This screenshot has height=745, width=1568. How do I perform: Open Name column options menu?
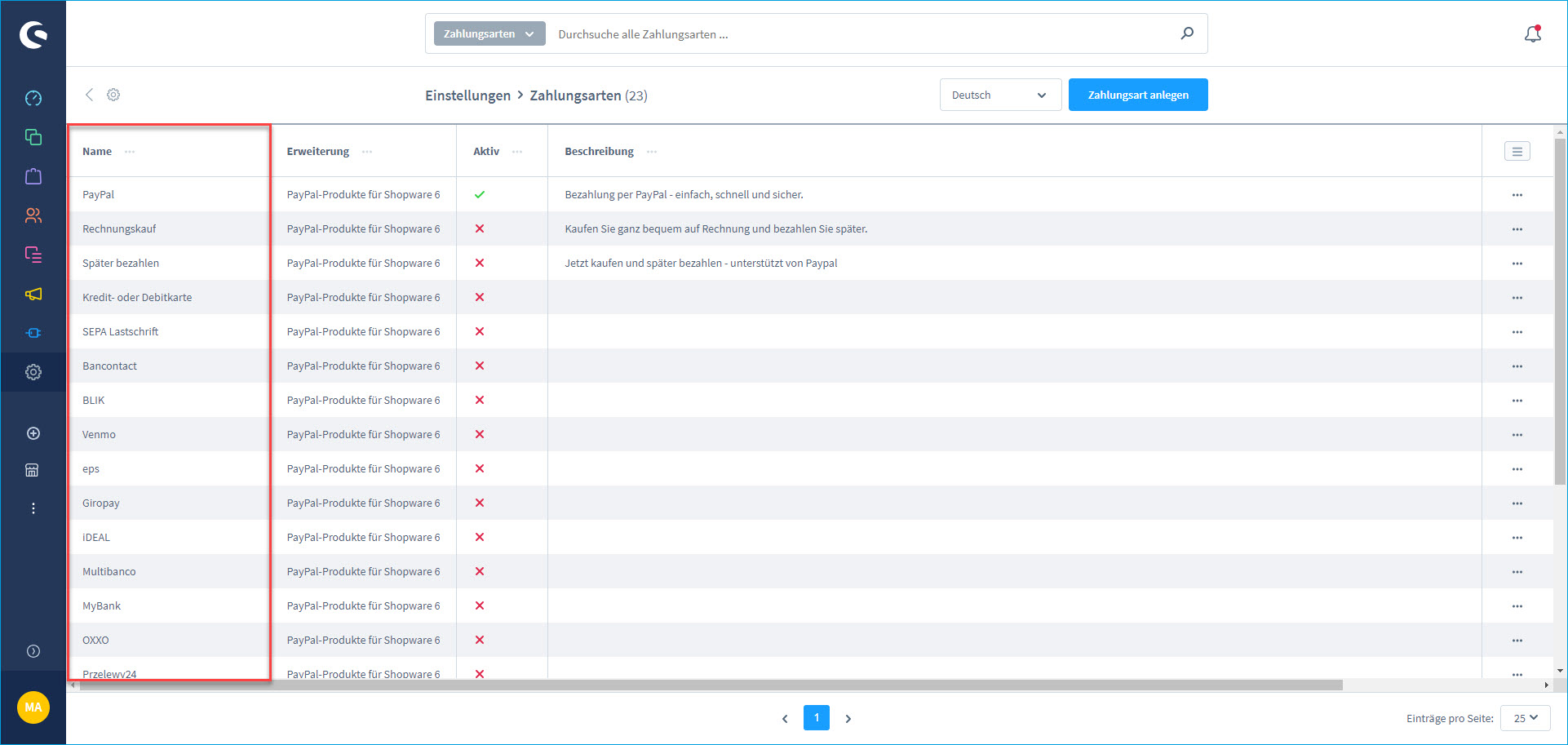coord(130,151)
